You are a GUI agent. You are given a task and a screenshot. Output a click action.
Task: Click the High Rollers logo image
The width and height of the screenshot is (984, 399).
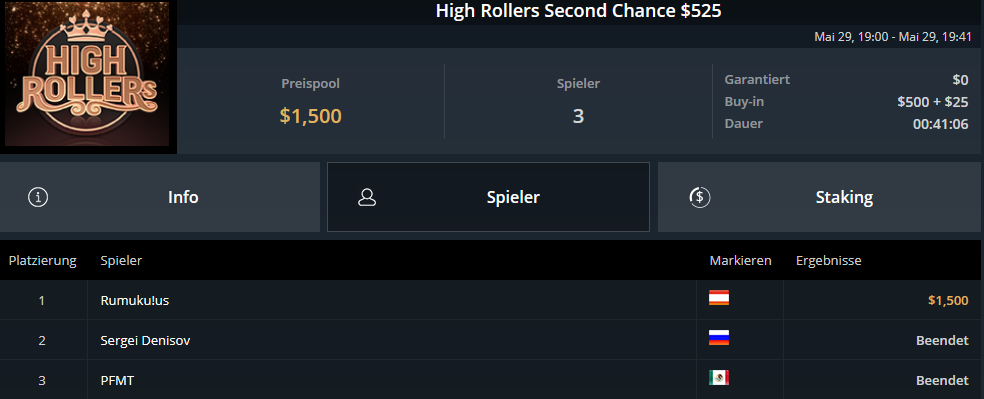(x=88, y=77)
